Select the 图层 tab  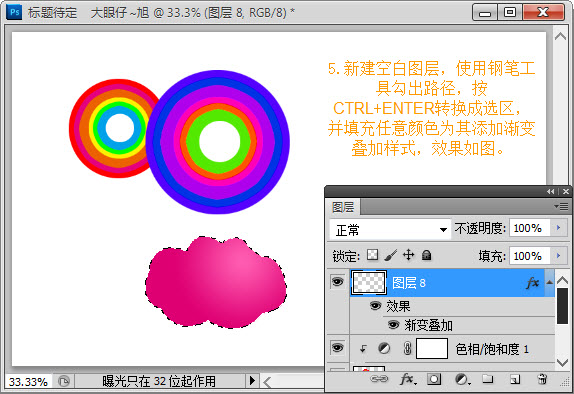(x=343, y=207)
